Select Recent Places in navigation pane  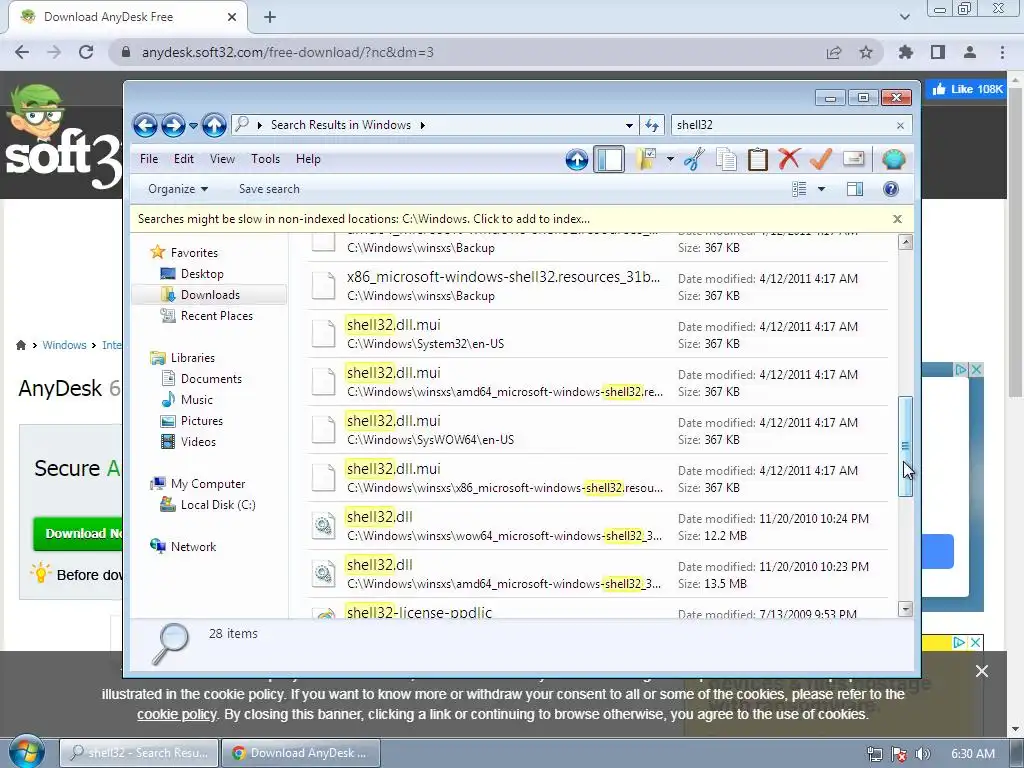216,315
